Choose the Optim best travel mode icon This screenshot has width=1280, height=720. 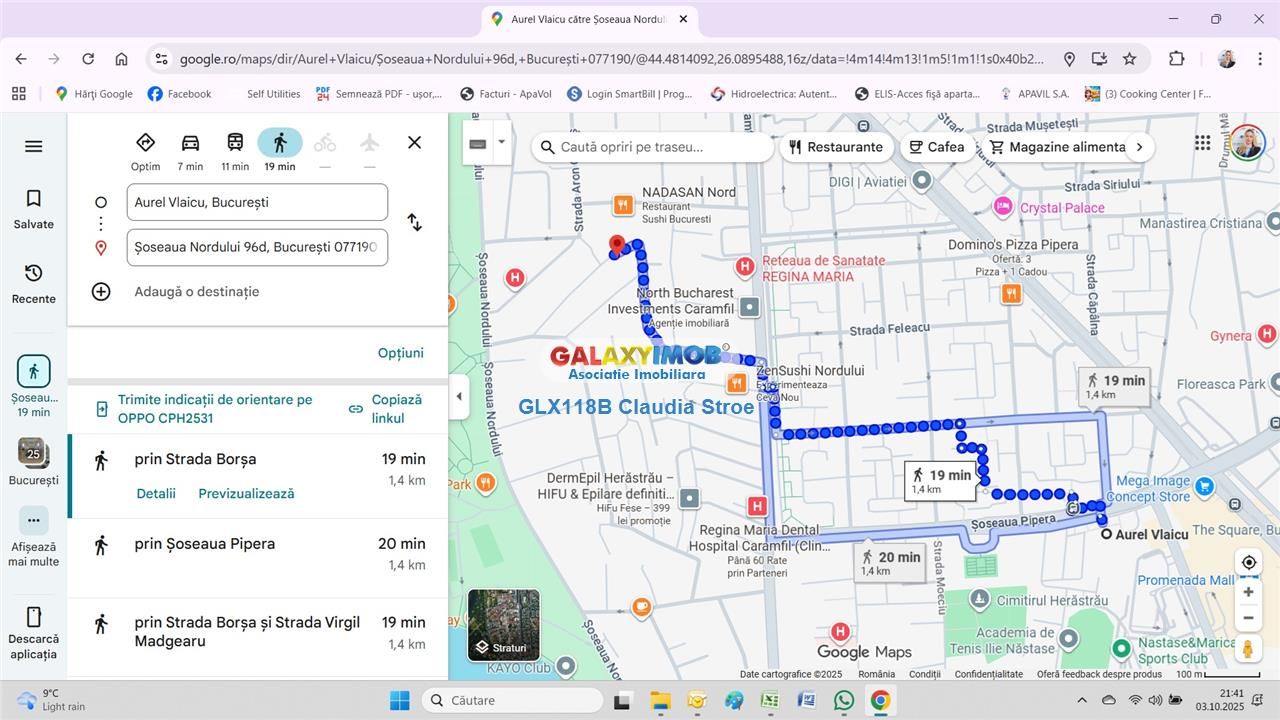point(145,143)
